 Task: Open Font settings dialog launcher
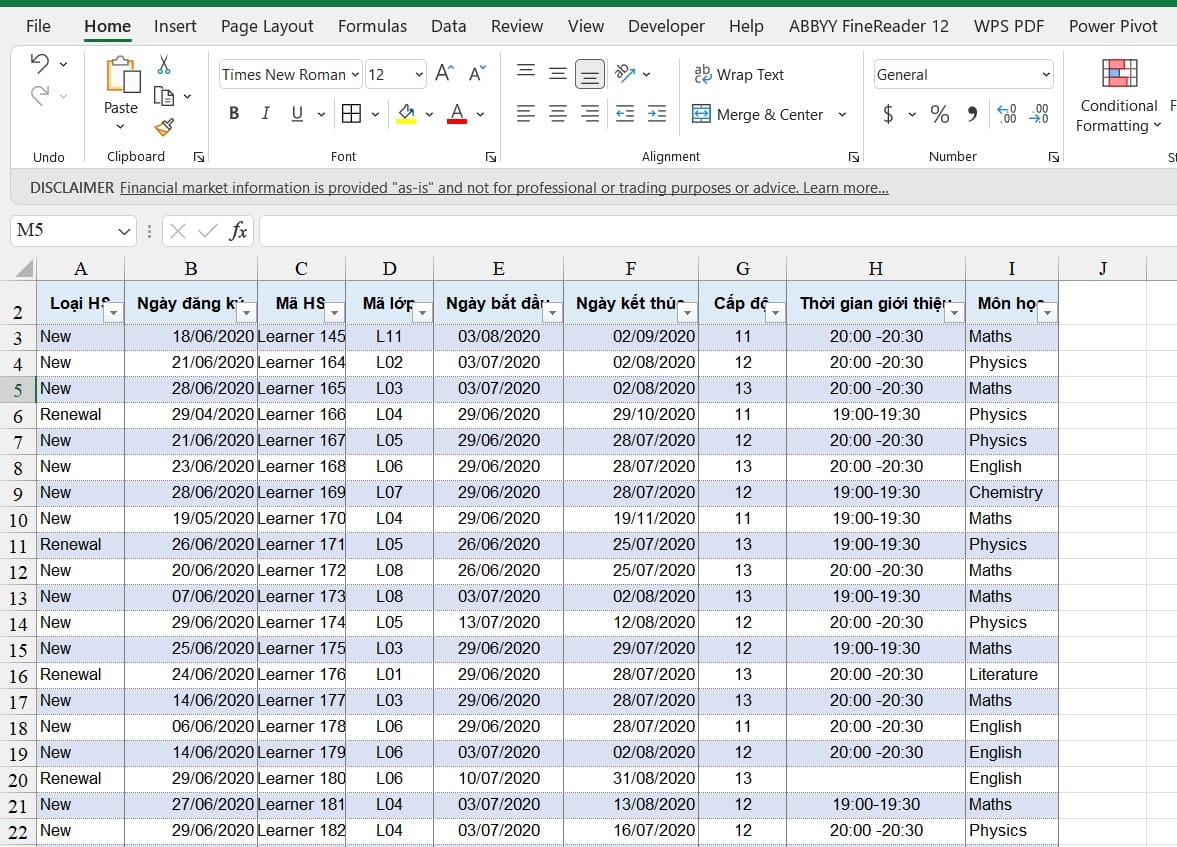tap(490, 157)
